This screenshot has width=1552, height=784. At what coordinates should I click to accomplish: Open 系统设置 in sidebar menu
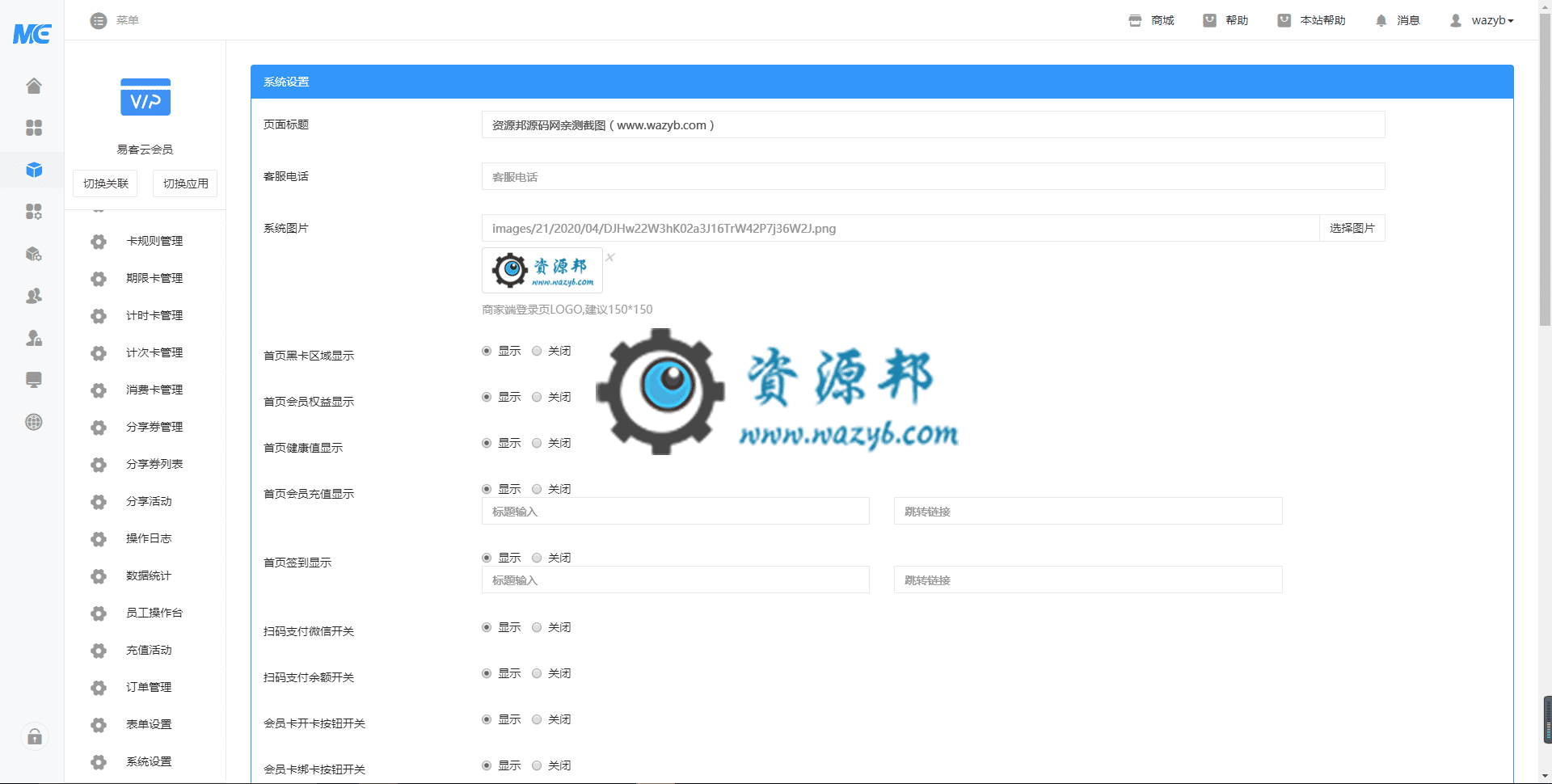[149, 761]
